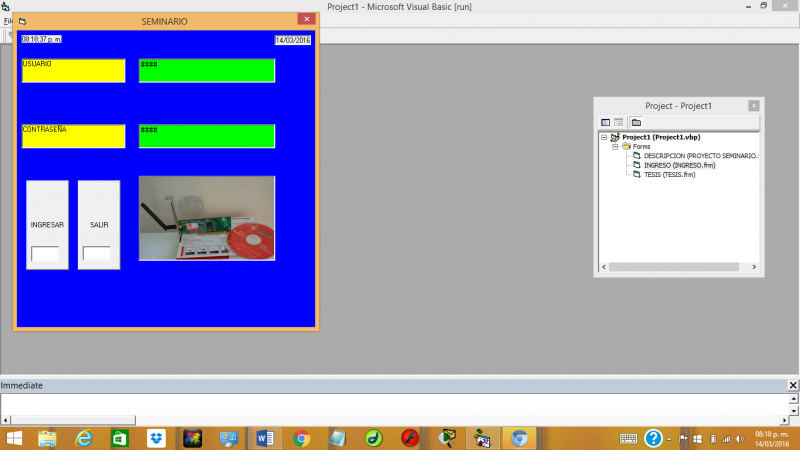Click the network card photo in SEMINARIO form
The image size is (800, 450).
tap(207, 218)
